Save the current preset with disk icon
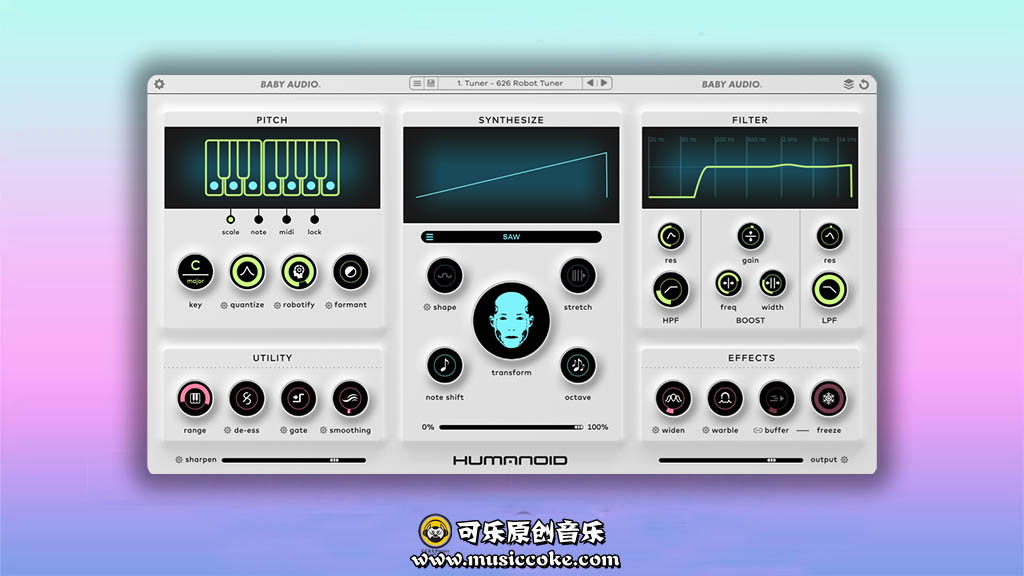This screenshot has width=1024, height=576. pos(431,84)
